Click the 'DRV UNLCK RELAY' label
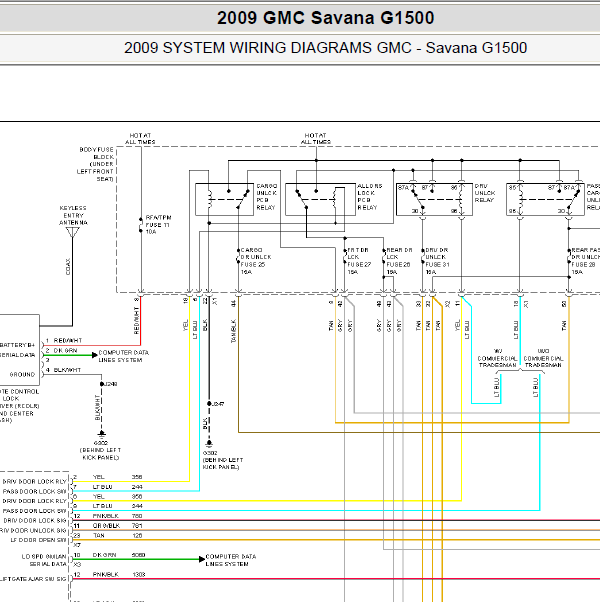Screen dimensions: 600x602 485,193
